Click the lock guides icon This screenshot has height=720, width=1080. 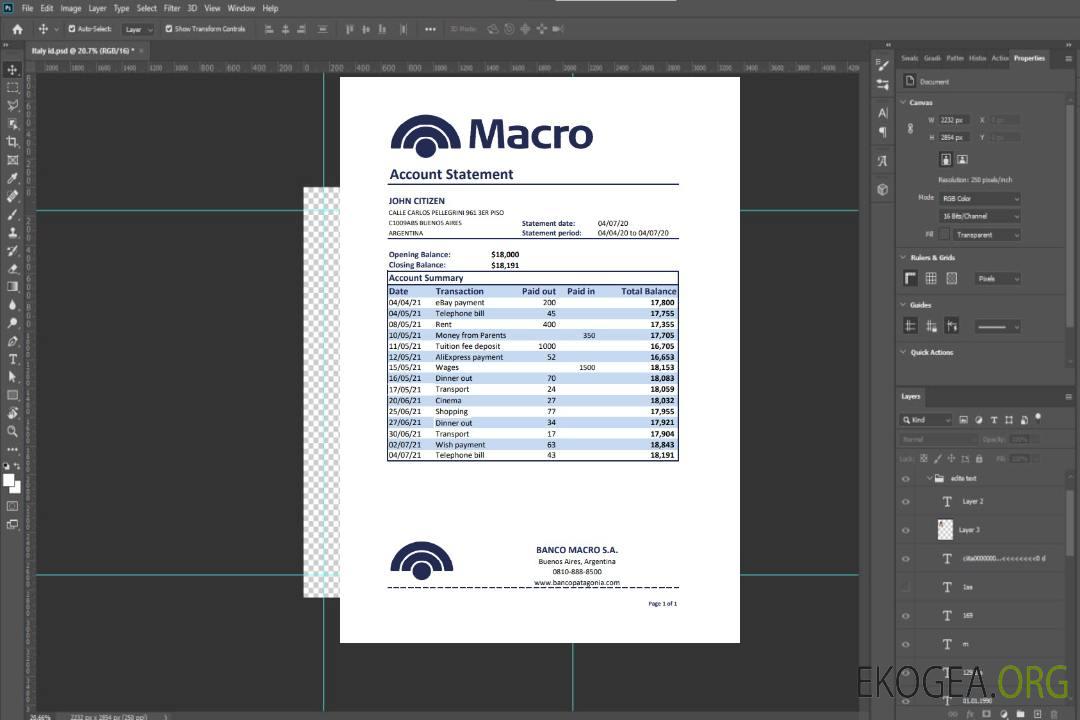point(931,326)
